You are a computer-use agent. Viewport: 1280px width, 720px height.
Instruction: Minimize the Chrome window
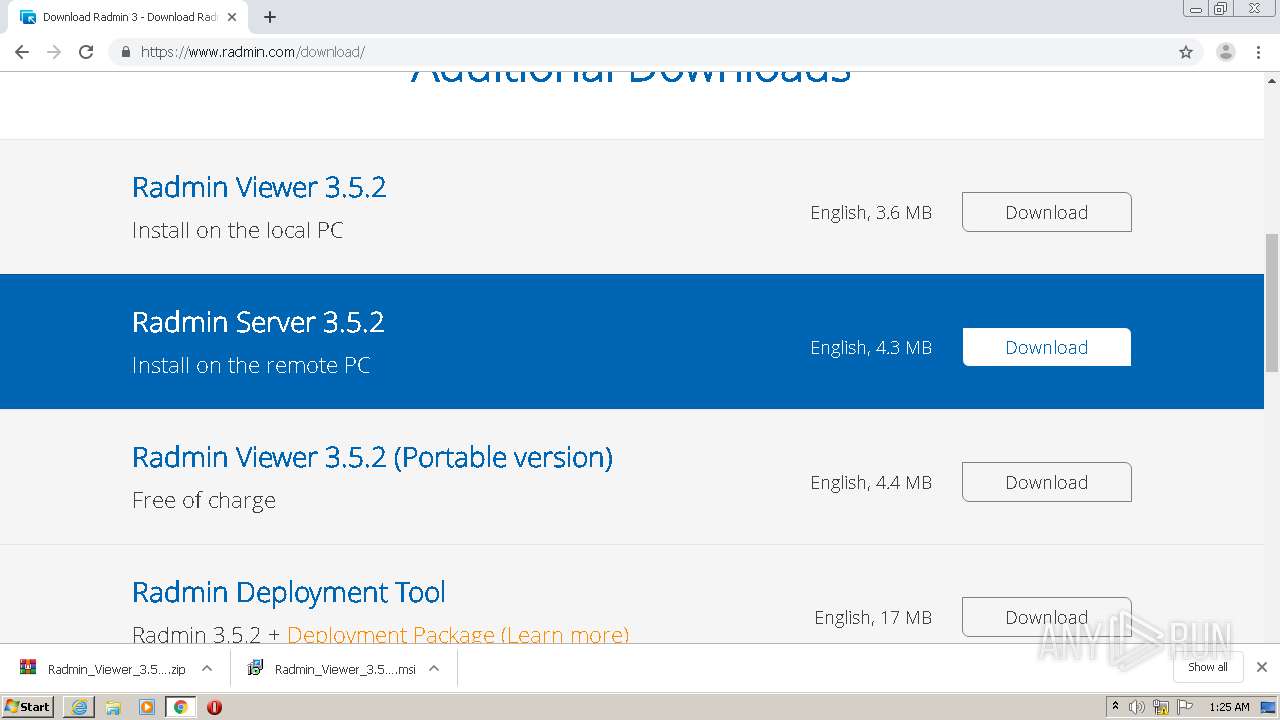(1195, 9)
